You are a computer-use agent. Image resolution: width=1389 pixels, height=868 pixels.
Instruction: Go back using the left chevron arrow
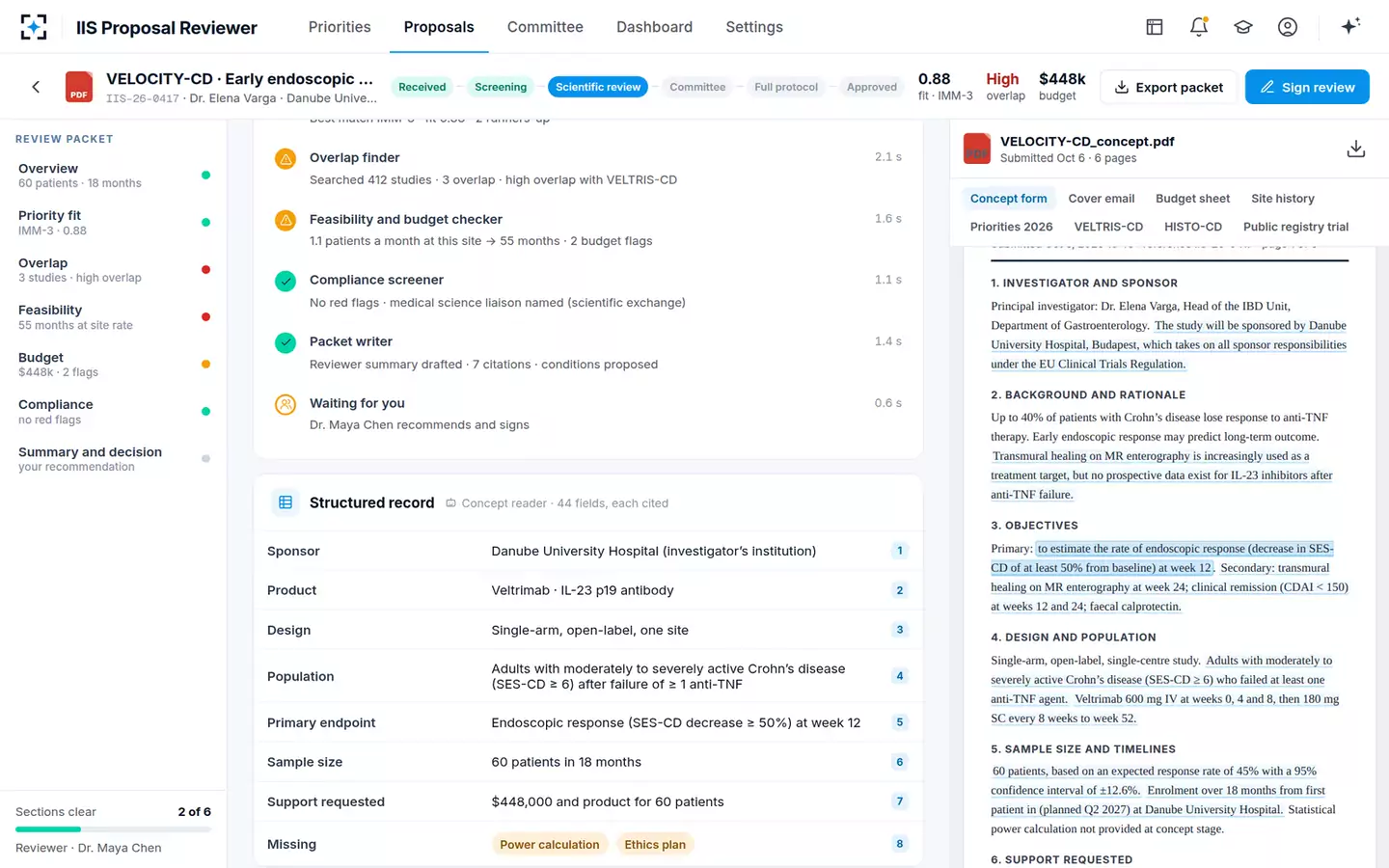(36, 87)
